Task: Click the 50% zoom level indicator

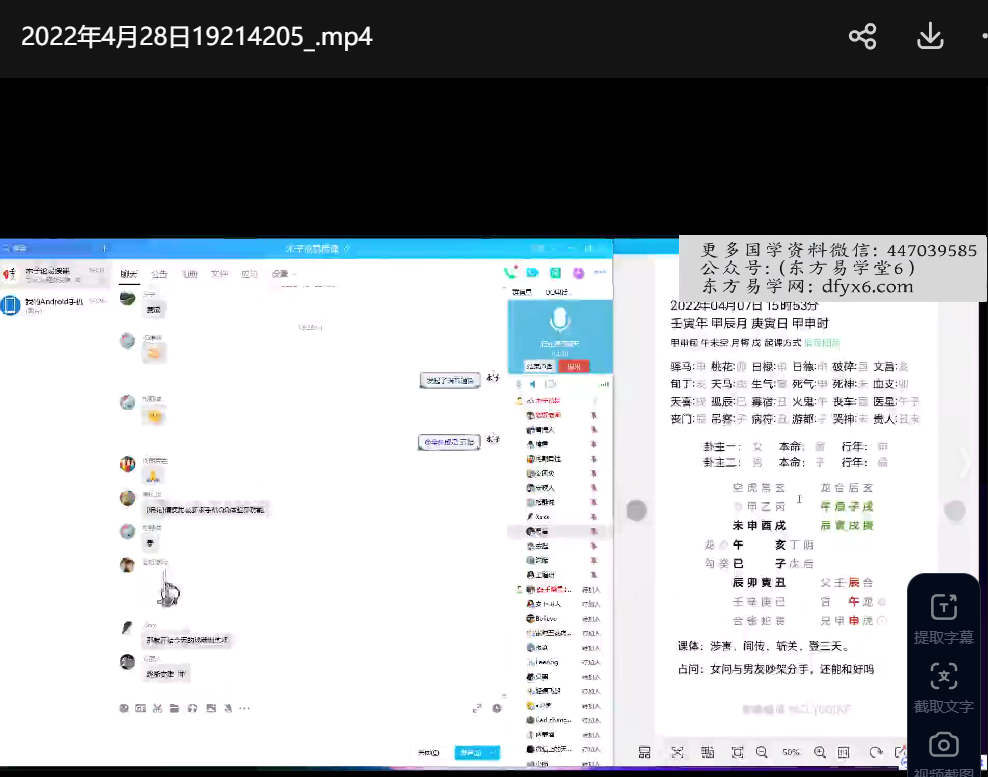Action: (x=791, y=752)
